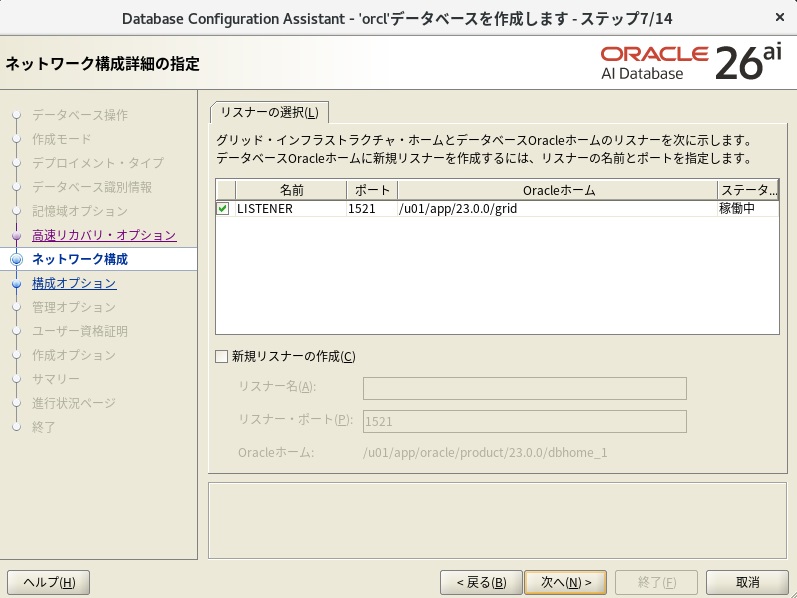Screen dimensions: 797x598
Task: Click the 作成モード step label
Action: (62, 139)
